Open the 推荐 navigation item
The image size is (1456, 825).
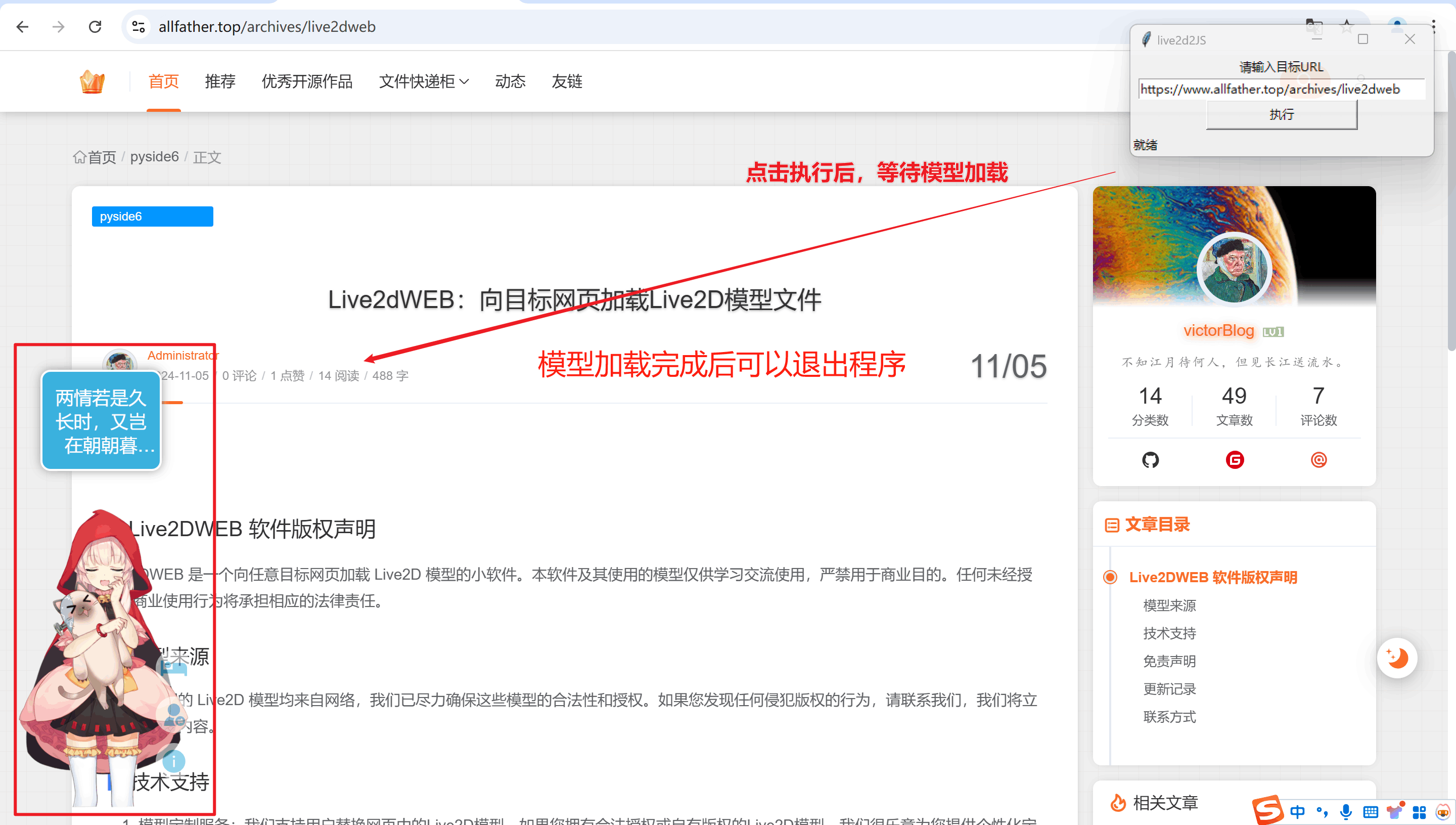coord(220,81)
